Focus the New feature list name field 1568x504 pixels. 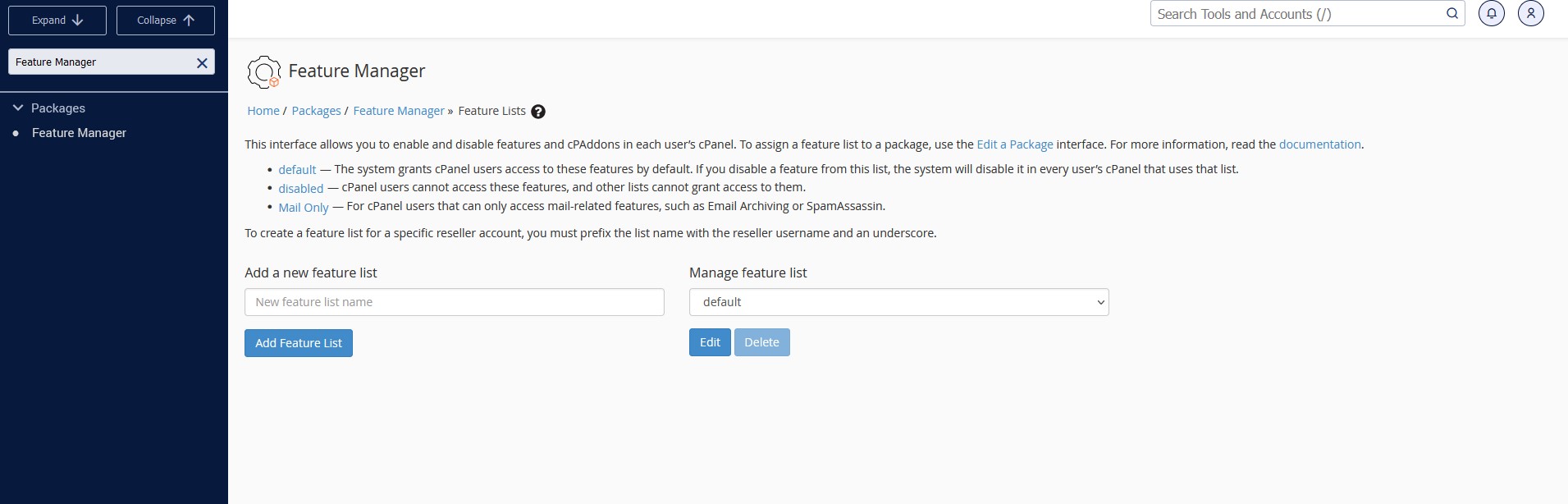pyautogui.click(x=454, y=302)
